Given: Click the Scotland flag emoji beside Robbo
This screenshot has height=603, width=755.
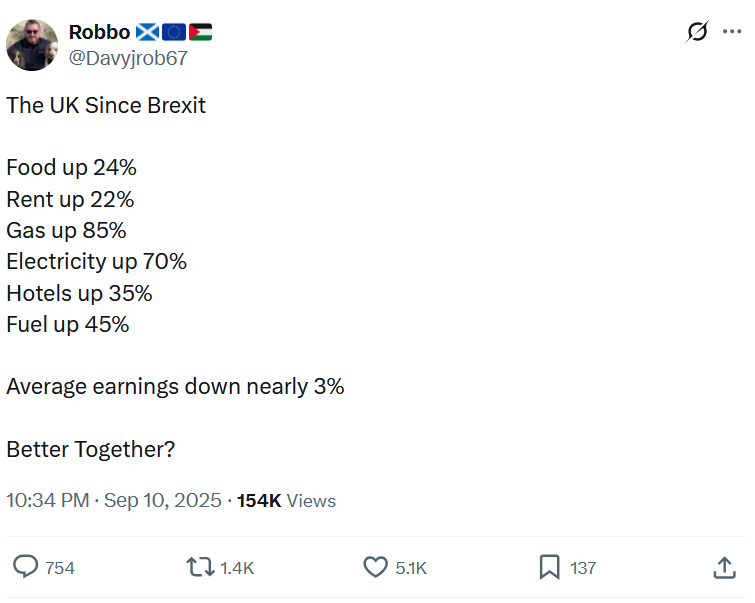Looking at the screenshot, I should coord(148,32).
